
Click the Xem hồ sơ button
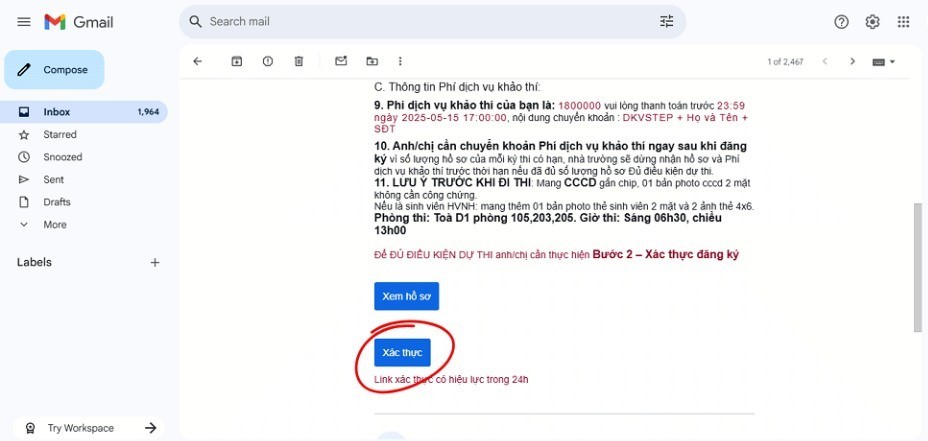click(407, 297)
